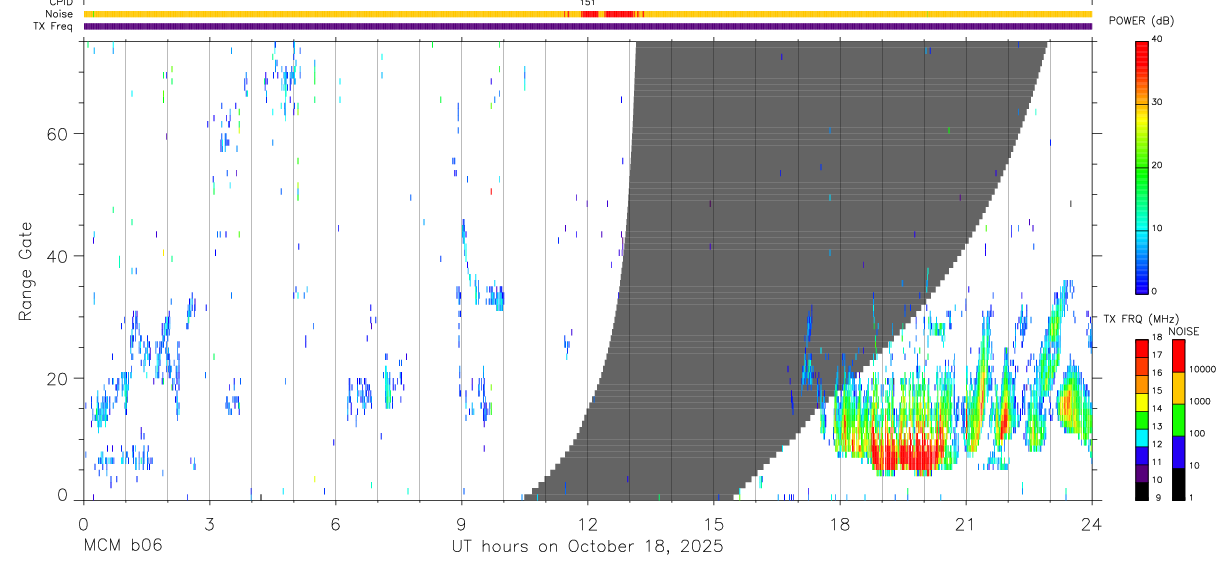Click the 1000 label on NOISE scale
The width and height of the screenshot is (1228, 567).
pyautogui.click(x=1201, y=402)
